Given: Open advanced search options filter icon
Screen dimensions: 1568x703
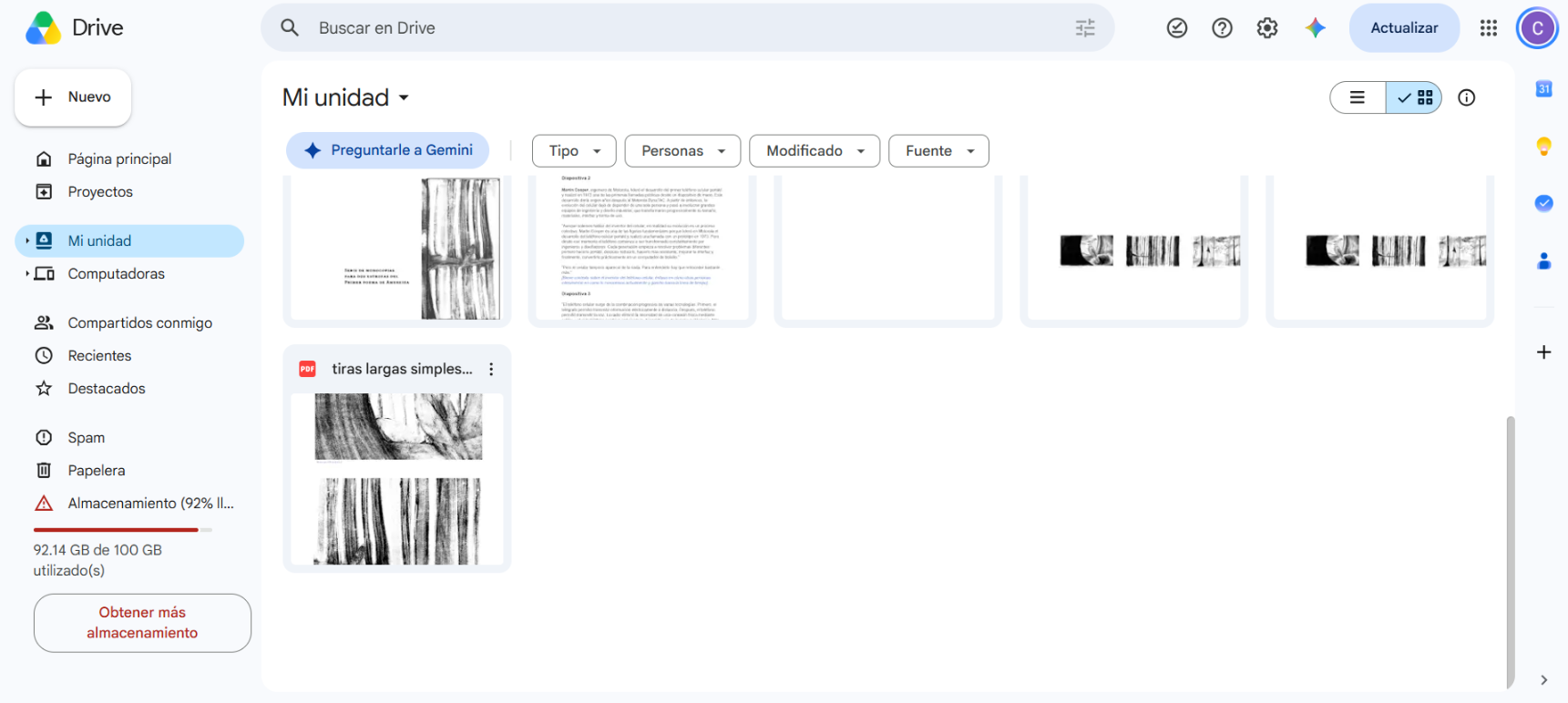Looking at the screenshot, I should click(1085, 28).
